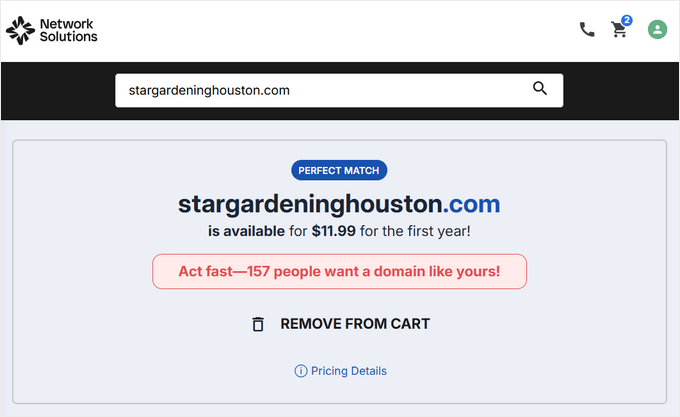
Task: Open the shopping cart icon
Action: point(619,29)
